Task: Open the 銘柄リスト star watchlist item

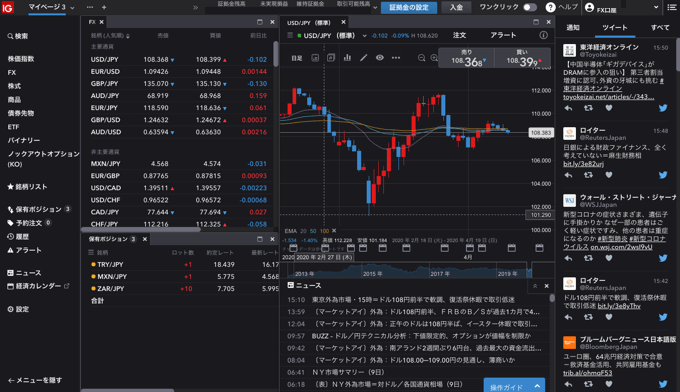Action: [27, 186]
